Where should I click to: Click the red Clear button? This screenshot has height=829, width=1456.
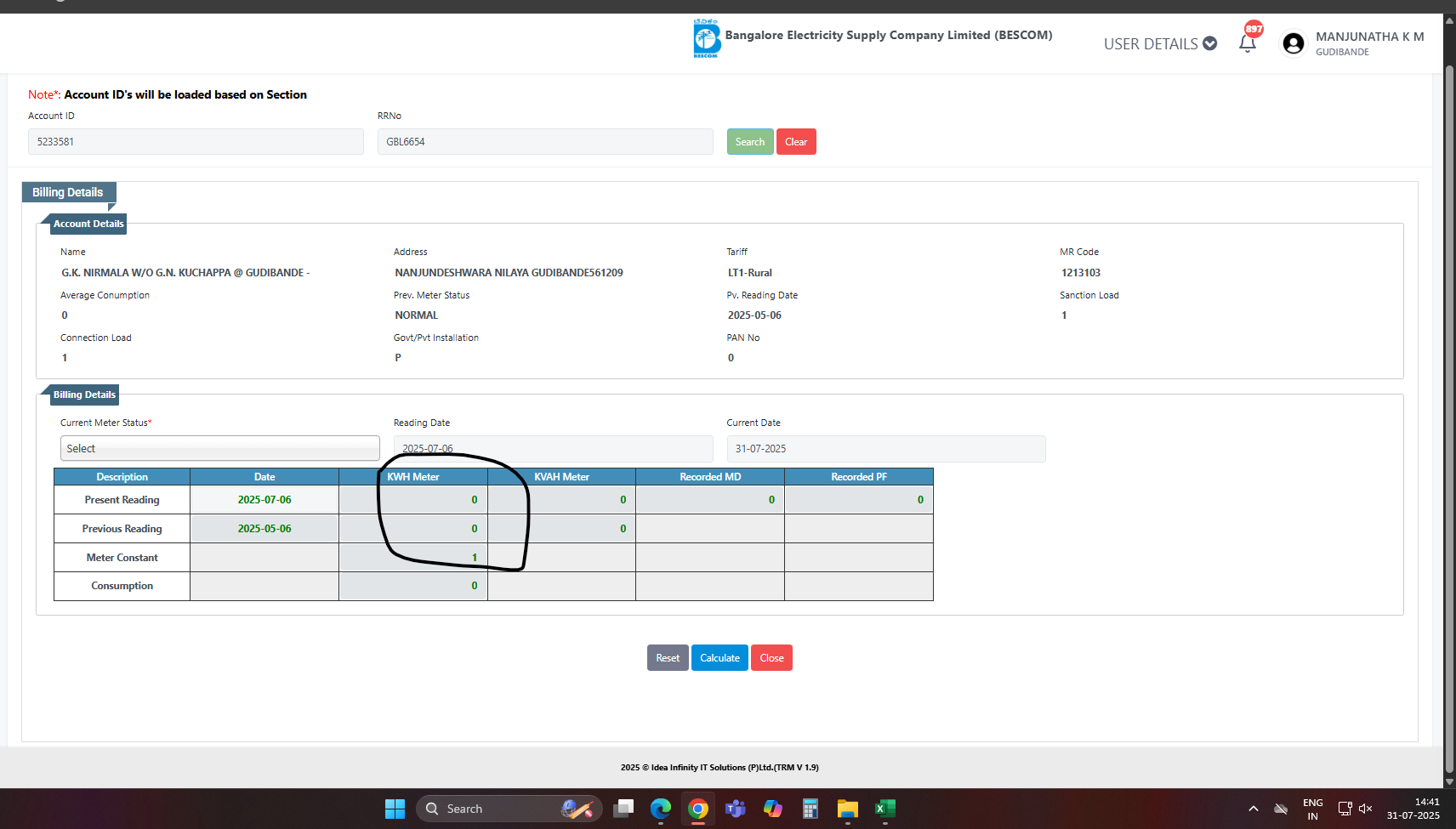(x=796, y=142)
